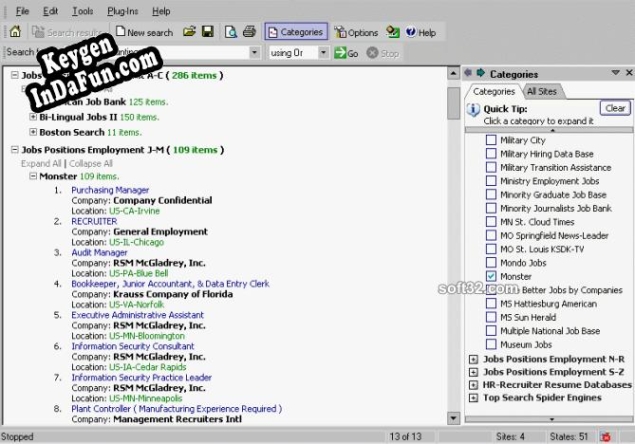Screen dimensions: 635x444
Task: Click the printer icon
Action: 249,32
